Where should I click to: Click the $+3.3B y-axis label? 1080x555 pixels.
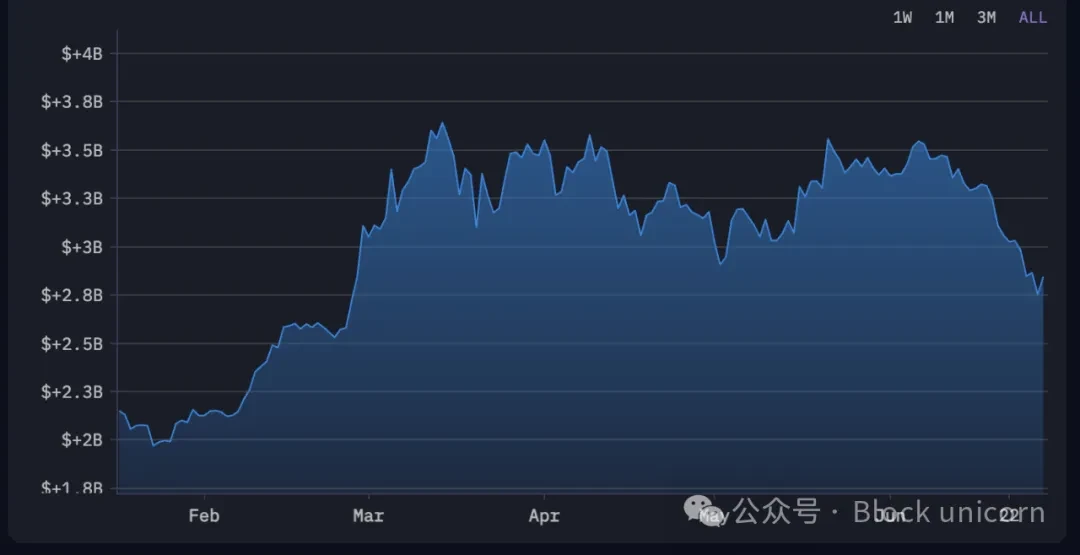click(72, 198)
